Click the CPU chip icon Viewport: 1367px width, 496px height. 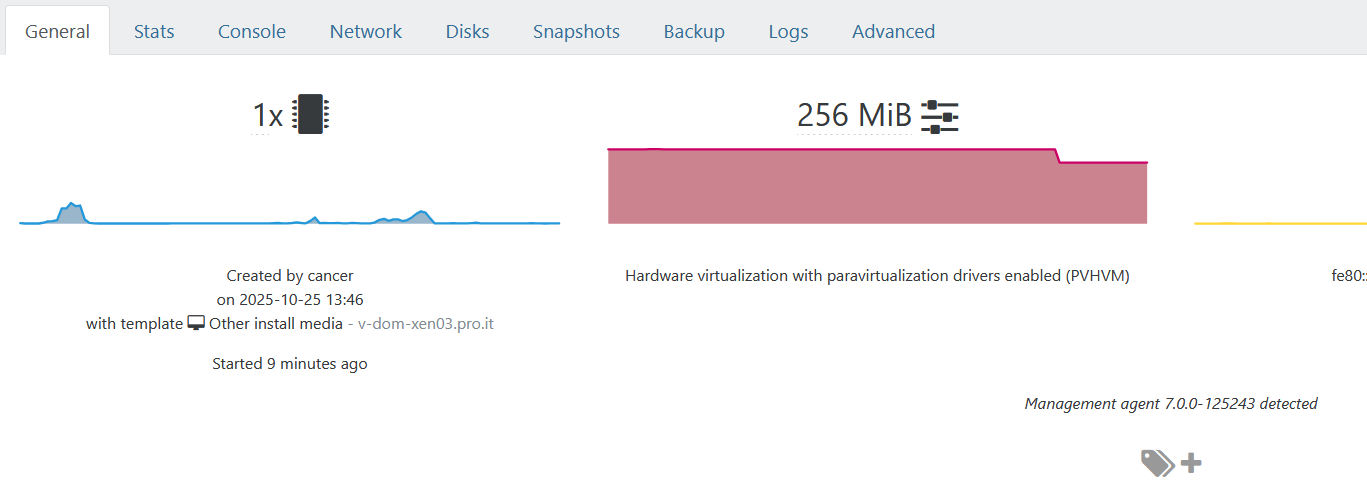[310, 115]
